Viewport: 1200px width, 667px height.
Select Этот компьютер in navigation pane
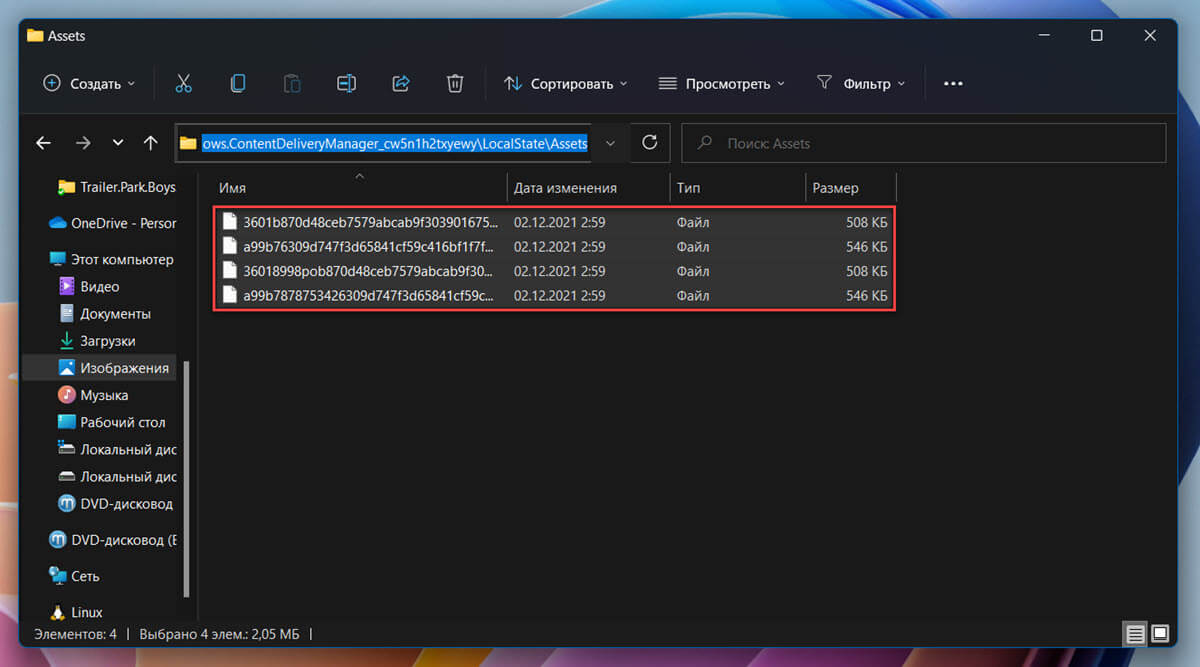(111, 259)
